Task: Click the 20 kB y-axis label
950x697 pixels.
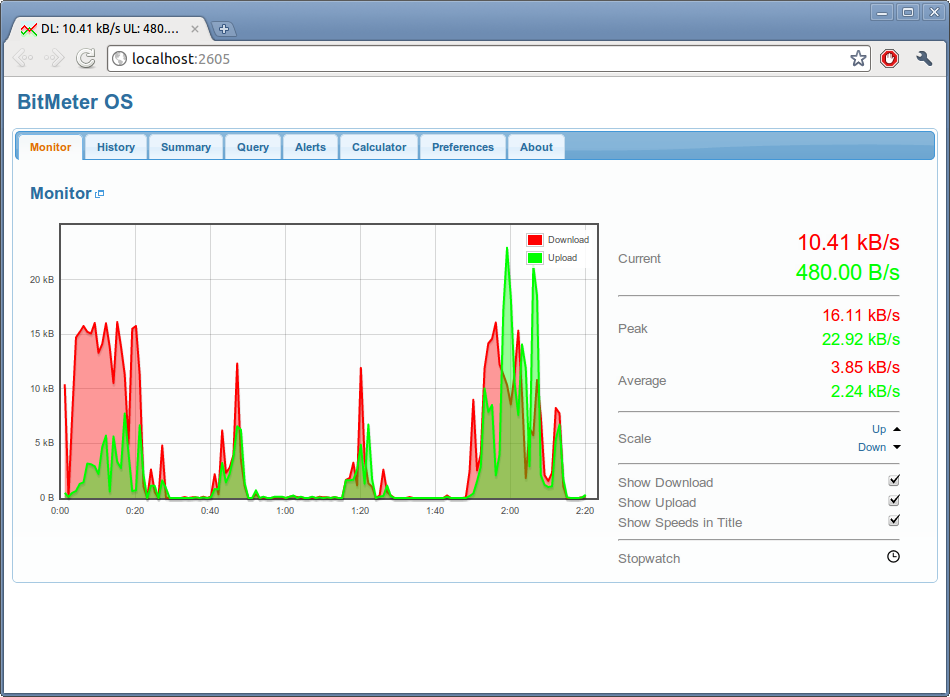Action: coord(42,280)
